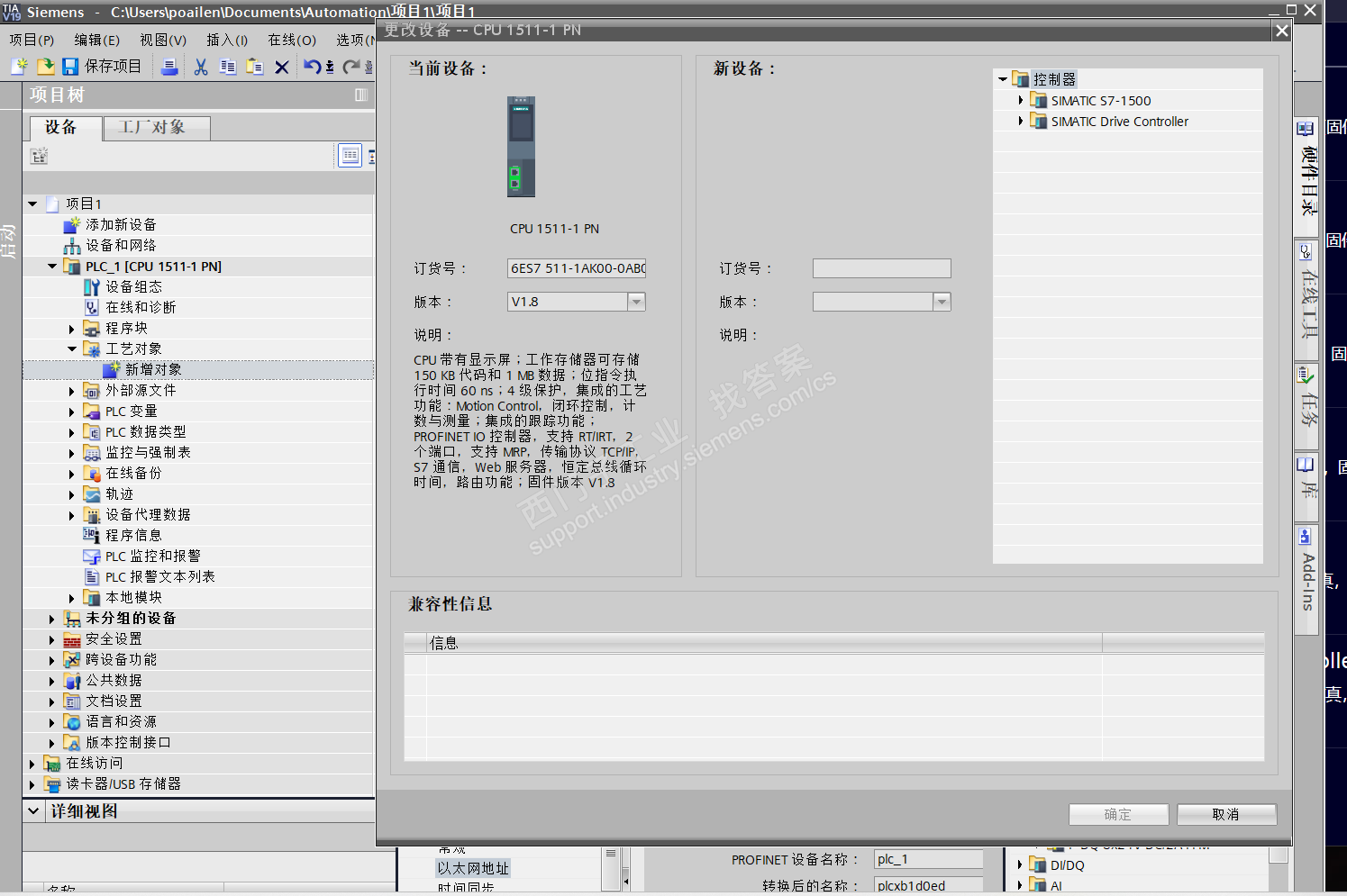1347x896 pixels.
Task: Click the project tree icon below 设备 tab
Action: (39, 157)
